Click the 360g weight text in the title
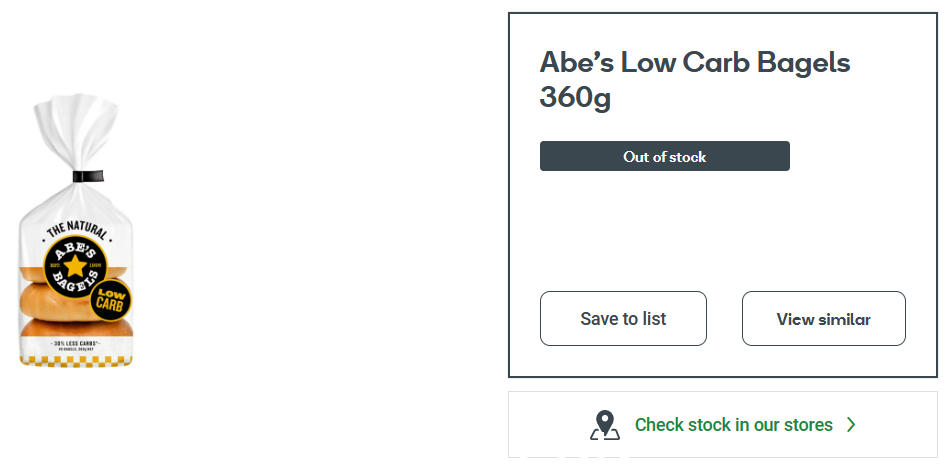This screenshot has height=472, width=946. 575,97
